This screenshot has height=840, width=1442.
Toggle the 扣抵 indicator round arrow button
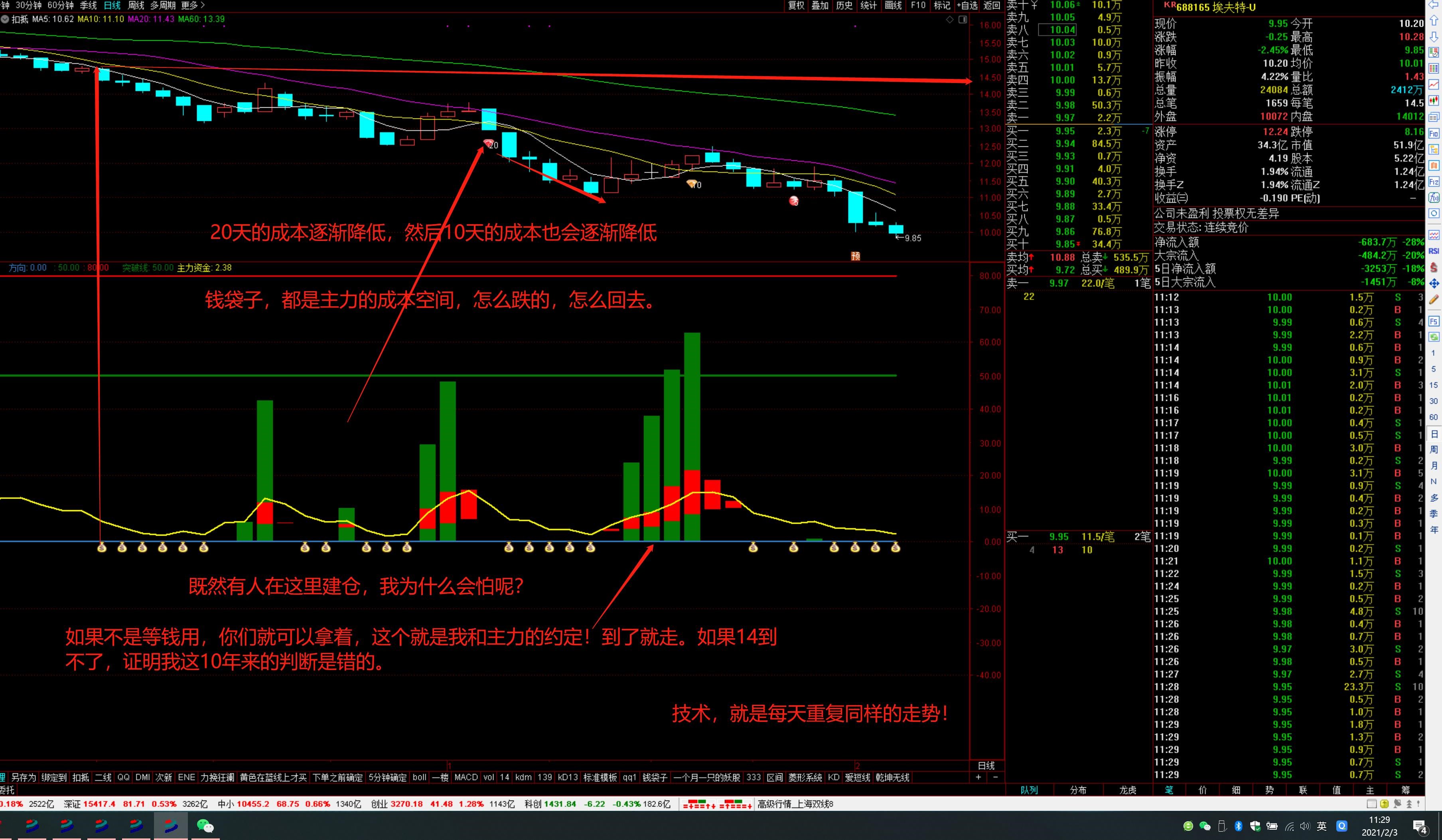pos(5,19)
